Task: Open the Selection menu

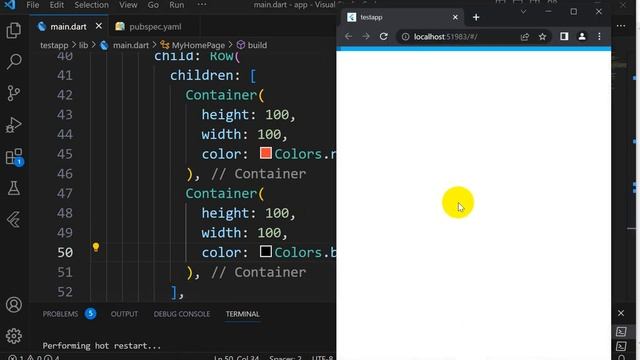Action: [91, 5]
